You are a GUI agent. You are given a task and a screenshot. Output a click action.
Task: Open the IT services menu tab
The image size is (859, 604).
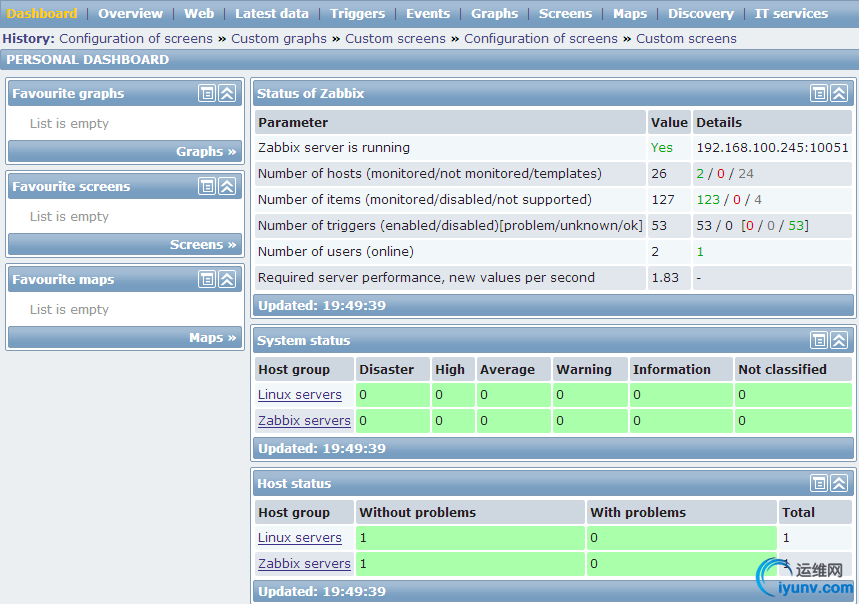point(791,14)
